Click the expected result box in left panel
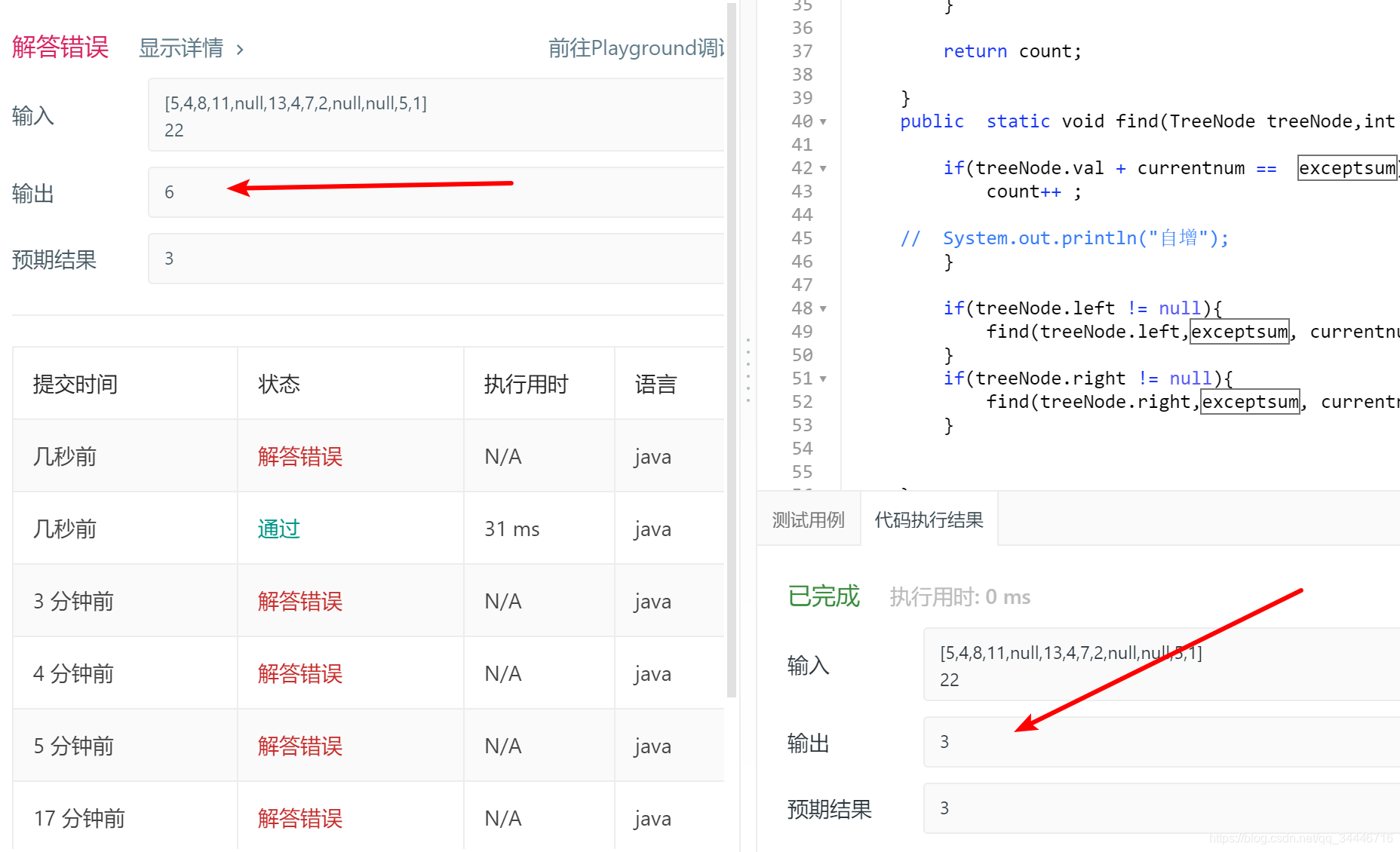This screenshot has width=1400, height=852. pyautogui.click(x=436, y=259)
